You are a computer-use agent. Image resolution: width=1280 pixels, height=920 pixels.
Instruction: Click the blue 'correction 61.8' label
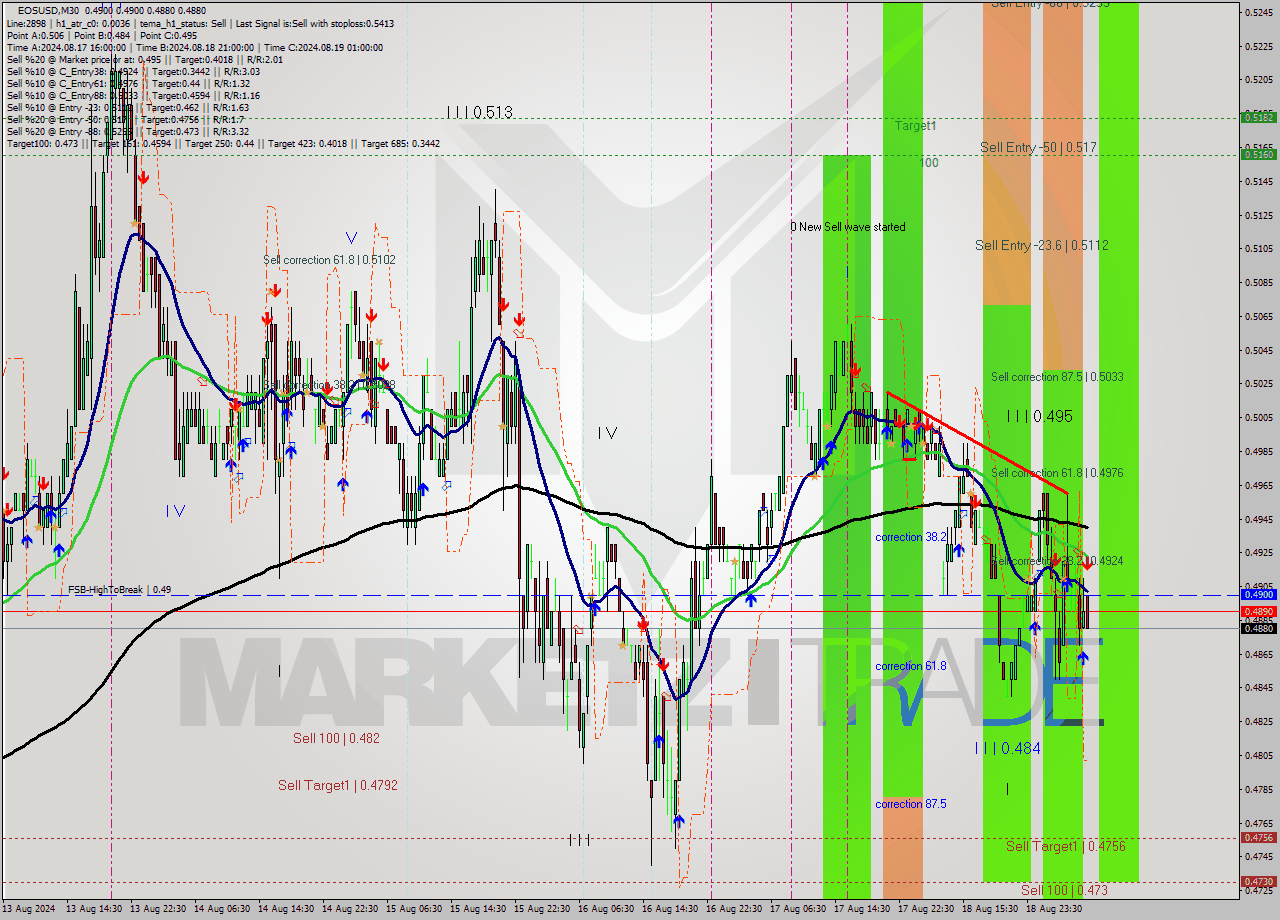tap(911, 666)
